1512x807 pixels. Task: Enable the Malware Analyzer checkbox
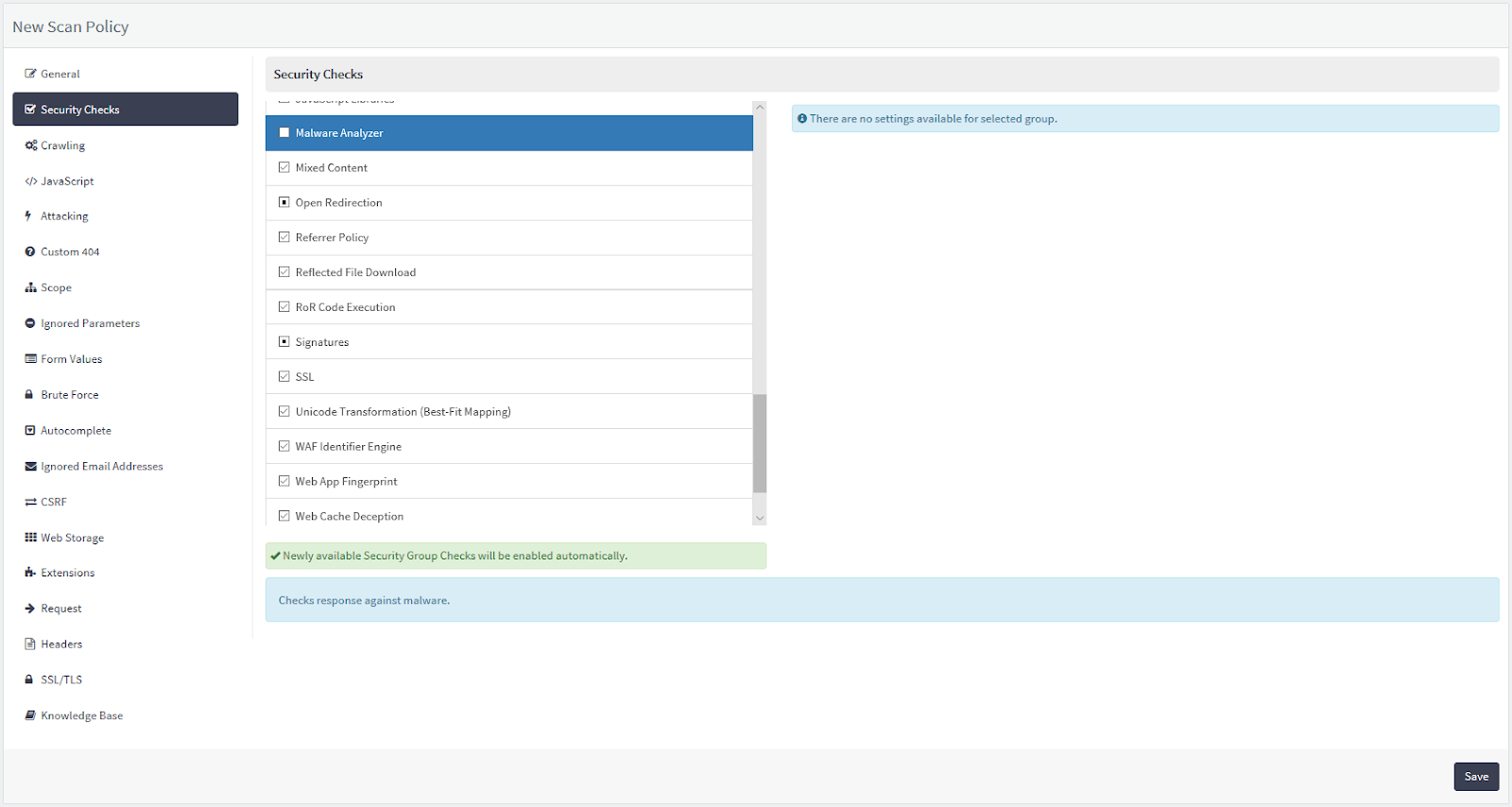pos(284,133)
